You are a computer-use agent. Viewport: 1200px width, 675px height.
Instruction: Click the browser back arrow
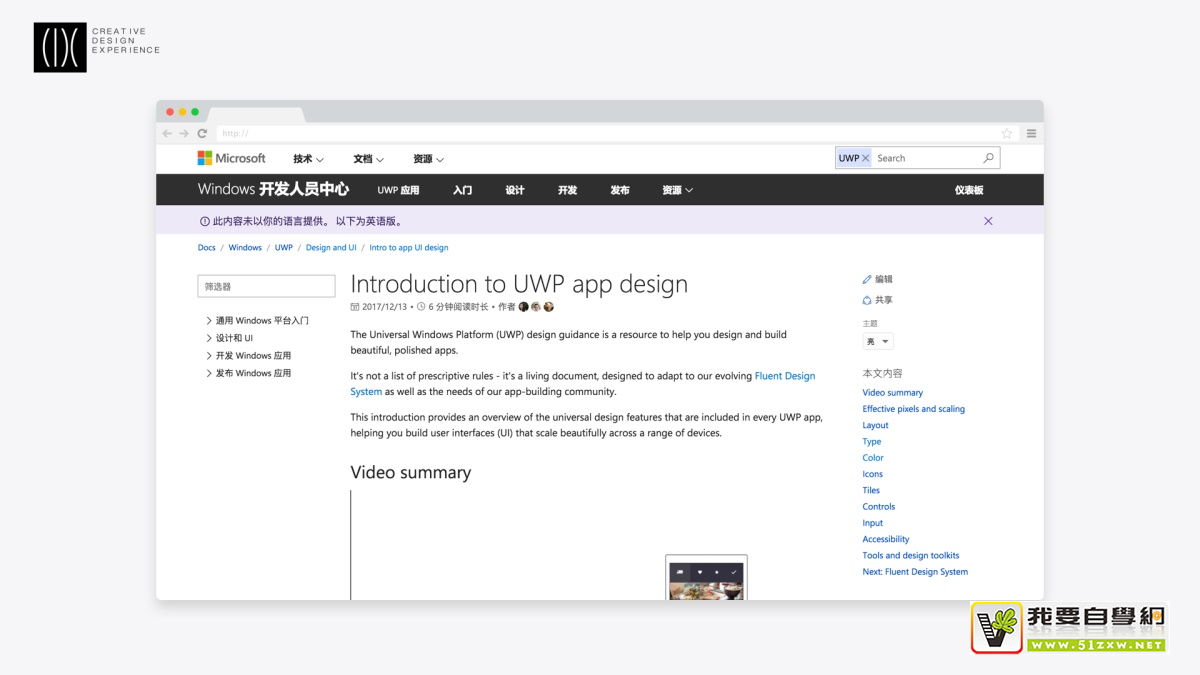click(x=167, y=133)
